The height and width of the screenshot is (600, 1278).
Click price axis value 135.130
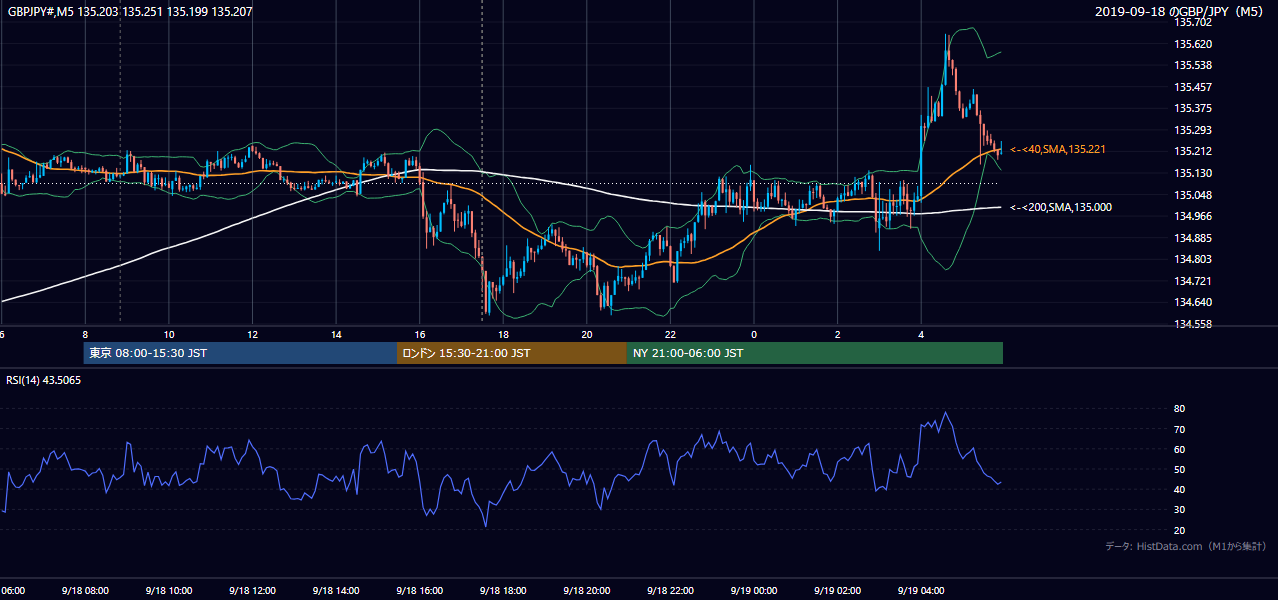1193,173
